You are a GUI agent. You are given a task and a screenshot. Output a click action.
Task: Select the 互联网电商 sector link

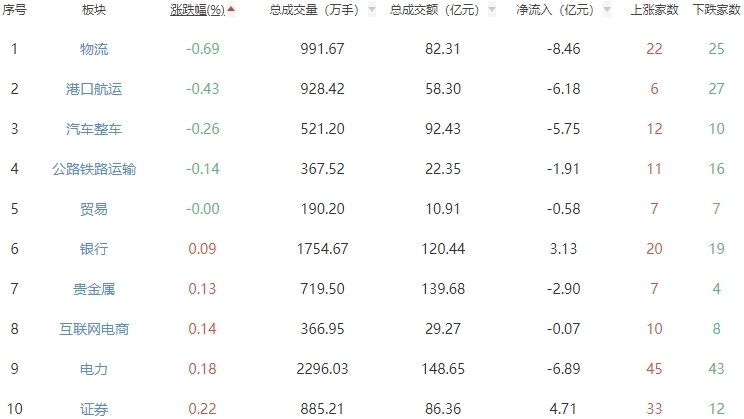pyautogui.click(x=94, y=329)
